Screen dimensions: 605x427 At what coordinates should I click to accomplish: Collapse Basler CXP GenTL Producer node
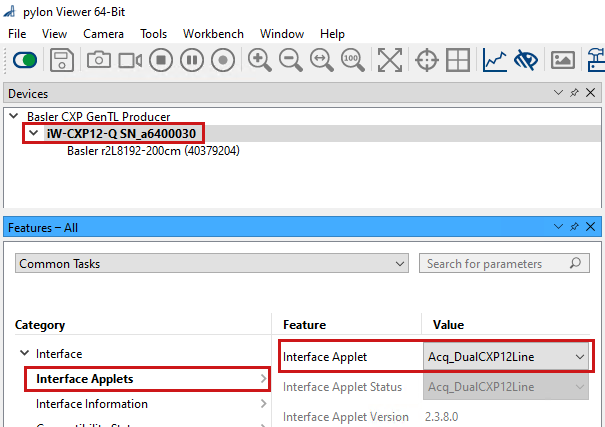tap(14, 116)
